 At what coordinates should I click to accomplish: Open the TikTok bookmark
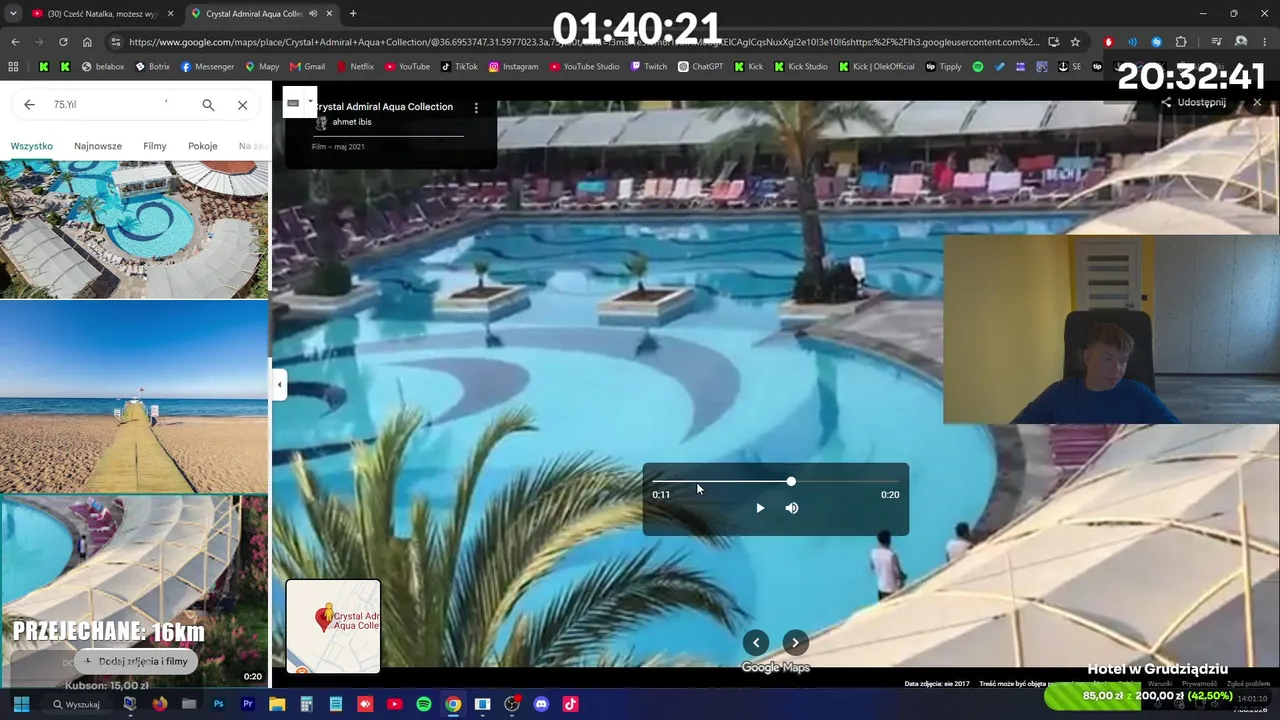click(x=459, y=67)
